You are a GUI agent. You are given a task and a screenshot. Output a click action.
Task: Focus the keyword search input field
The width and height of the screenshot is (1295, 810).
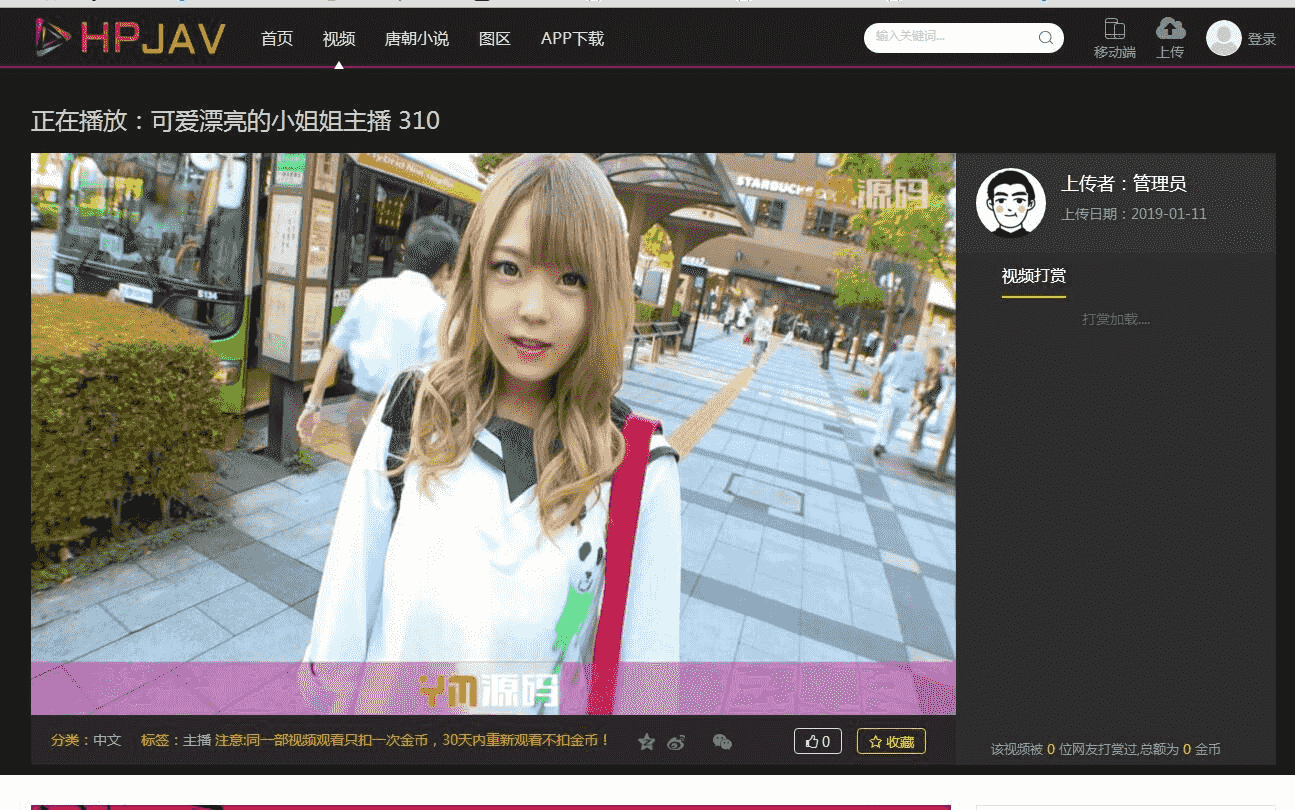(950, 38)
